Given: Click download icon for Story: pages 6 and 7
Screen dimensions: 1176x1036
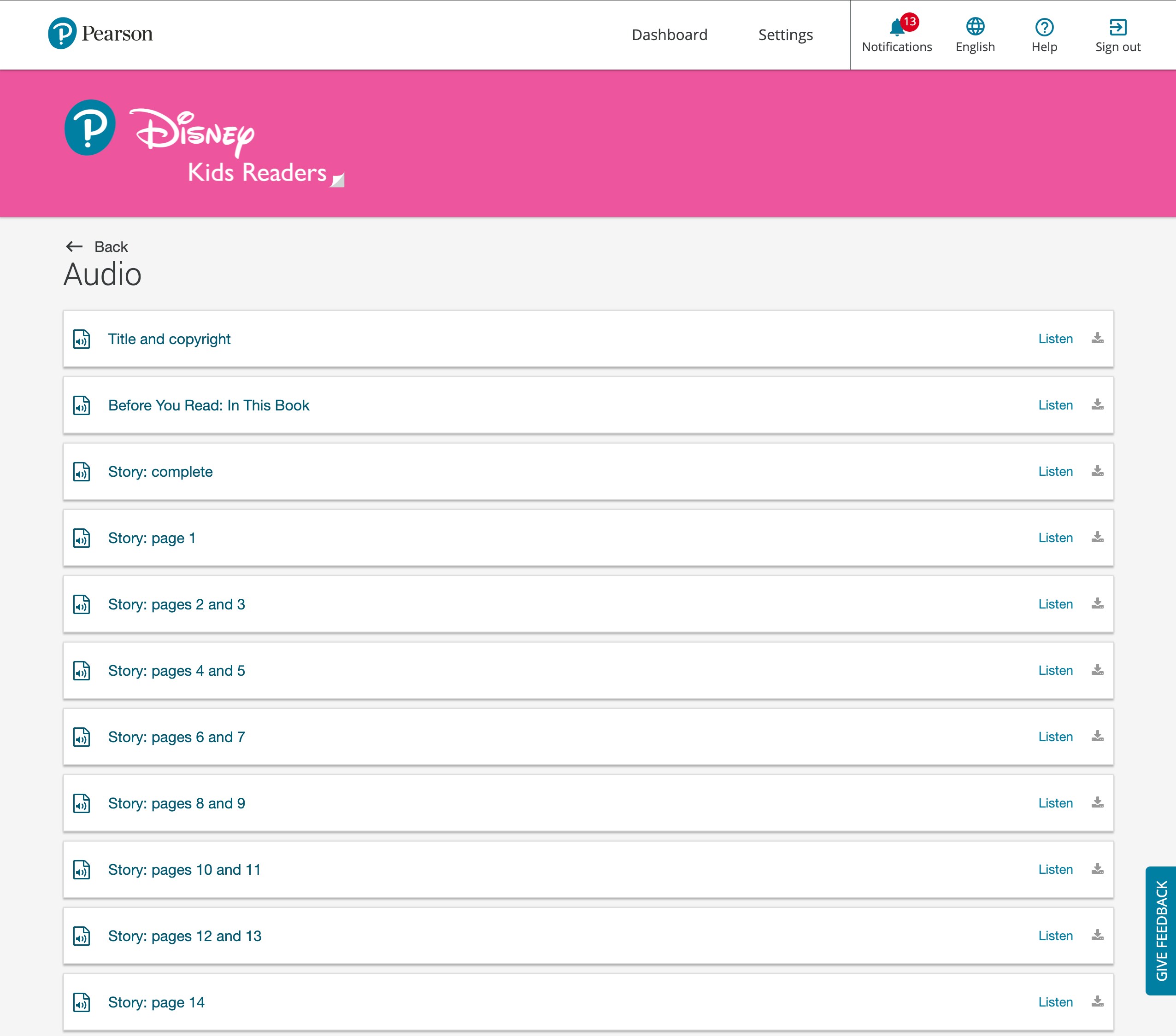Looking at the screenshot, I should pos(1097,736).
